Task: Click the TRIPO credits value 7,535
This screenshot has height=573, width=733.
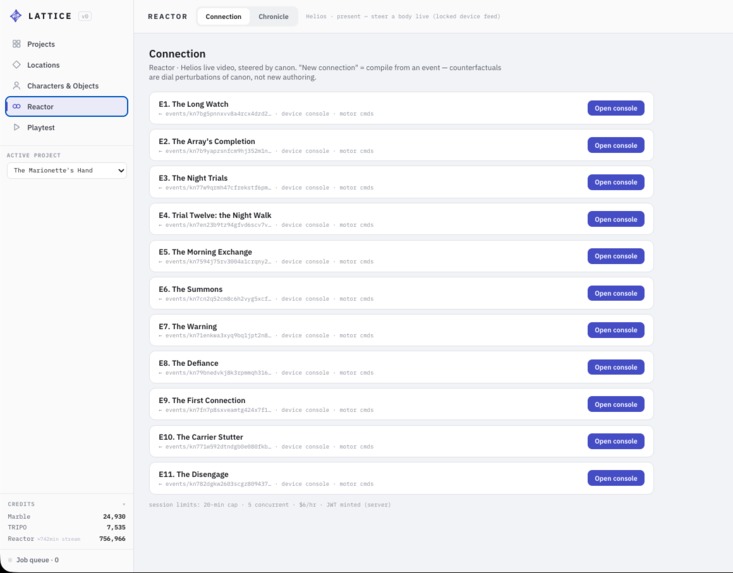Action: [x=116, y=527]
